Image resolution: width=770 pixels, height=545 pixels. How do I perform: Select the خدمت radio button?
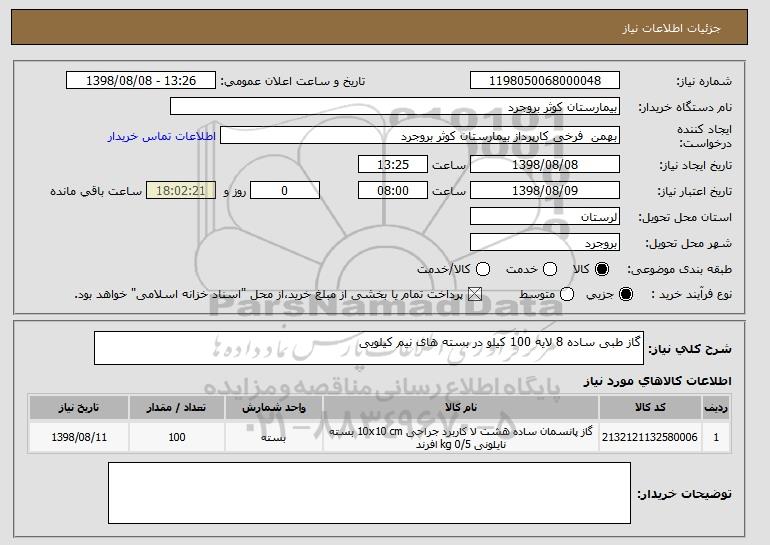(x=550, y=269)
